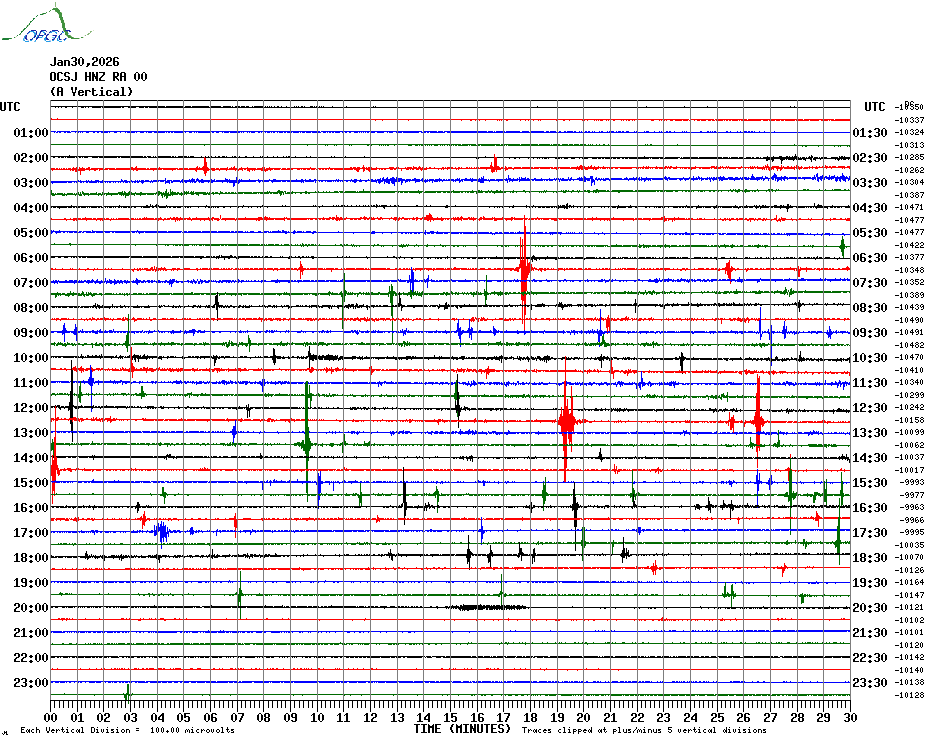Select the date text Jan30,2026
The width and height of the screenshot is (930, 744).
(84, 62)
